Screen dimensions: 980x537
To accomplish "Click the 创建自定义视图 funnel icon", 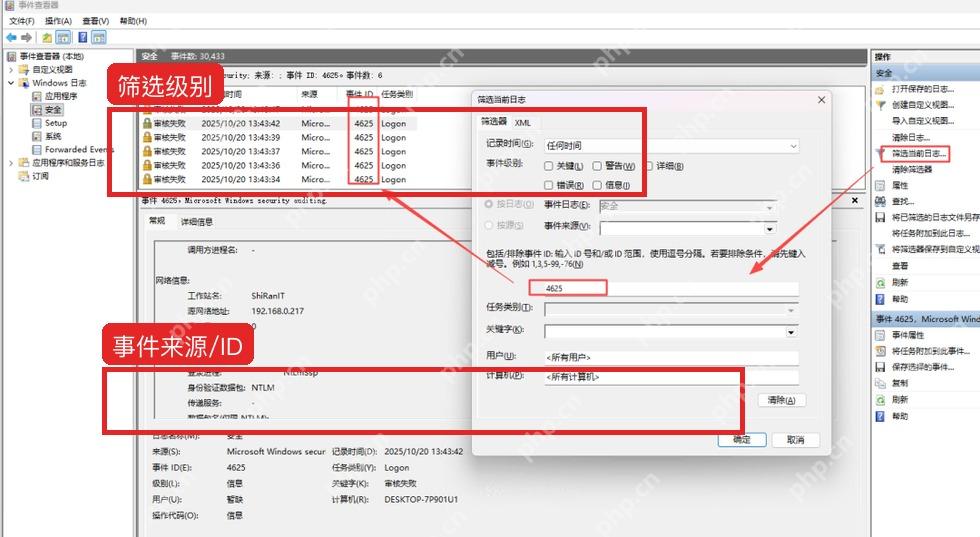I will click(x=880, y=105).
